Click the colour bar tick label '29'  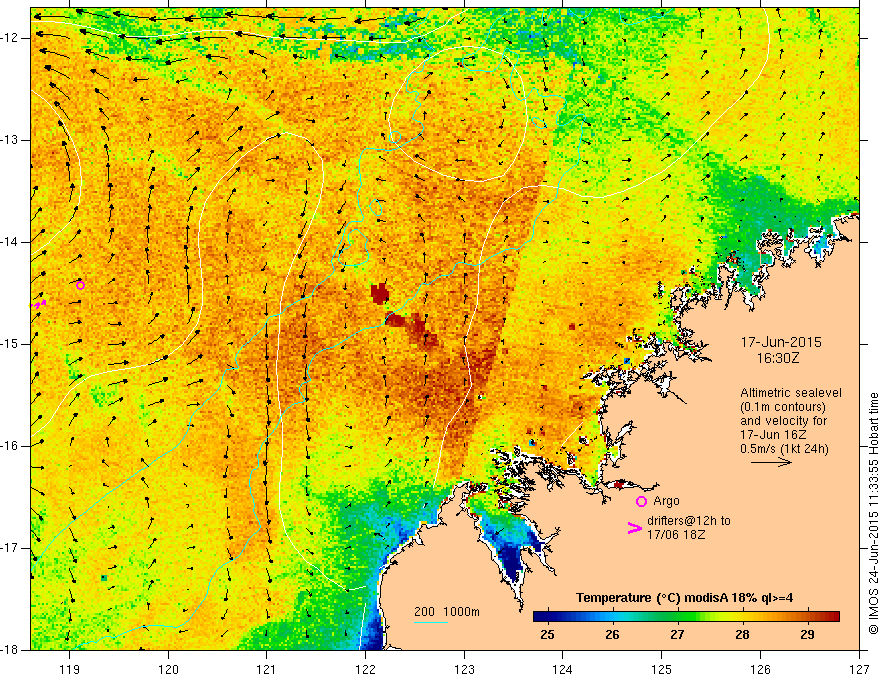point(807,635)
